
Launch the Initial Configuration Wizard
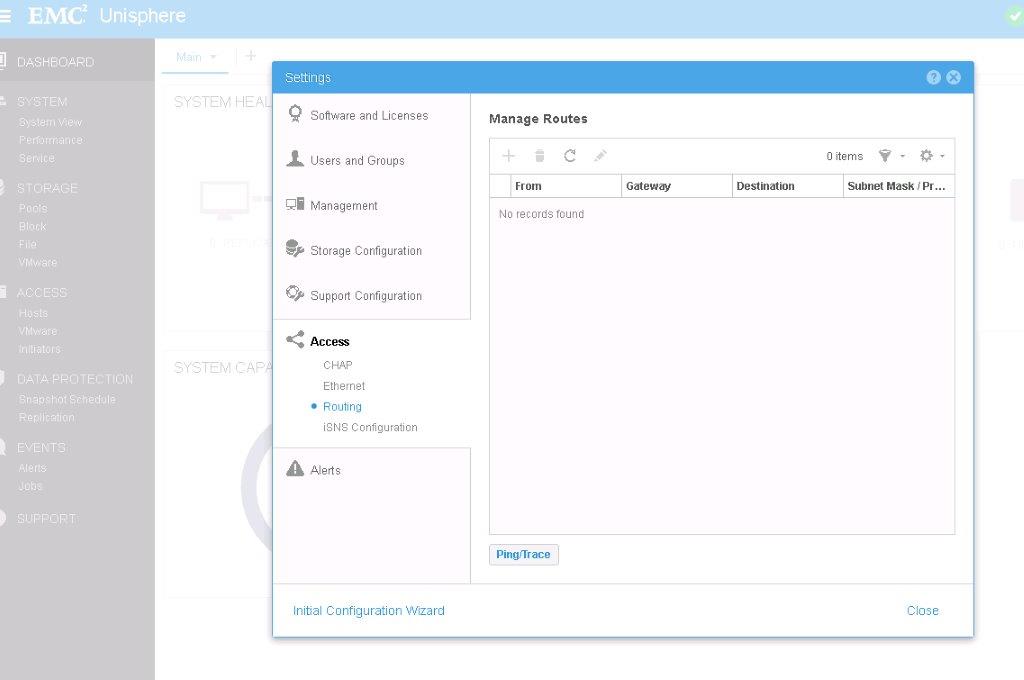click(x=368, y=610)
